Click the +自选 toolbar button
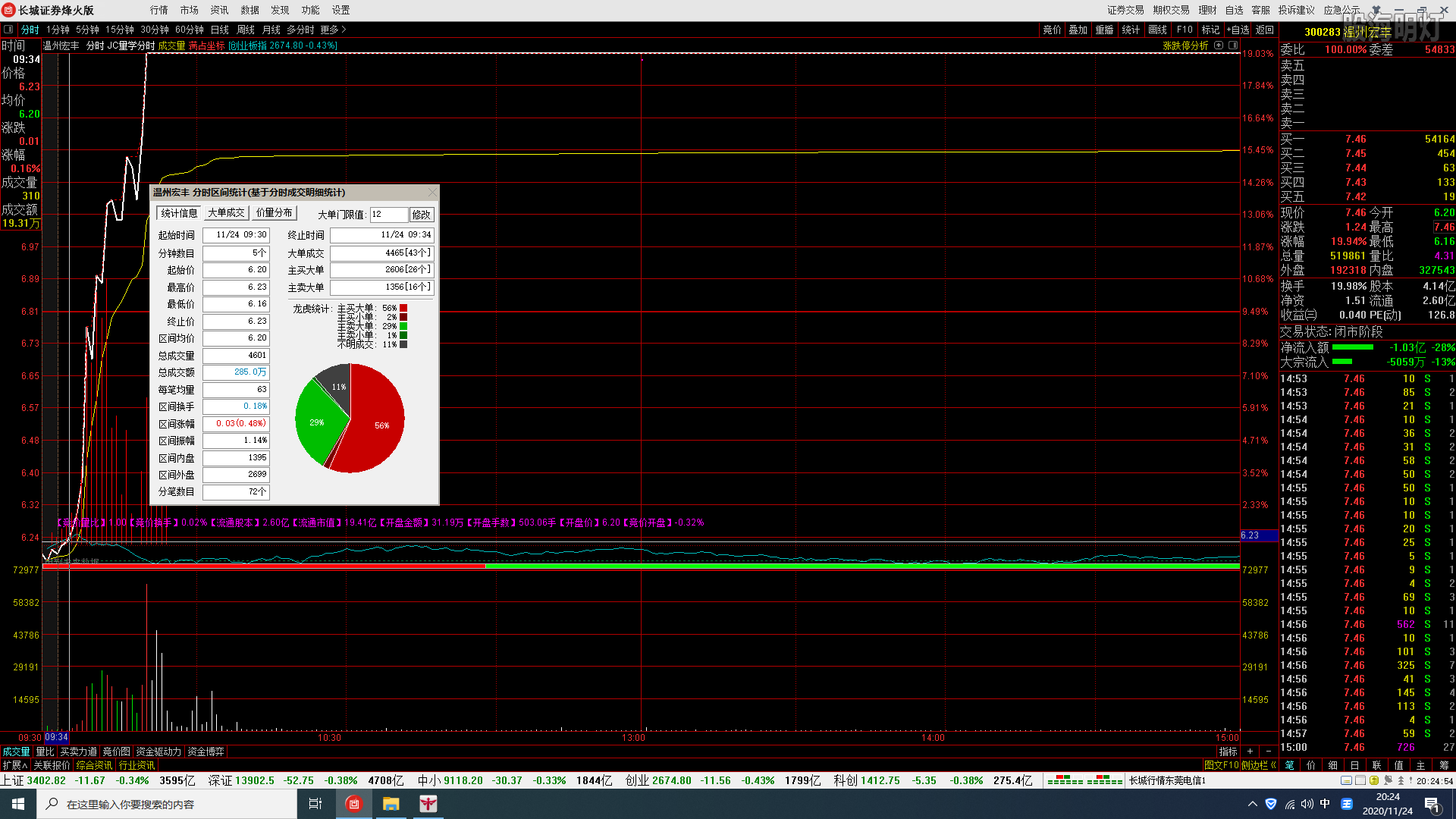 tap(1237, 30)
